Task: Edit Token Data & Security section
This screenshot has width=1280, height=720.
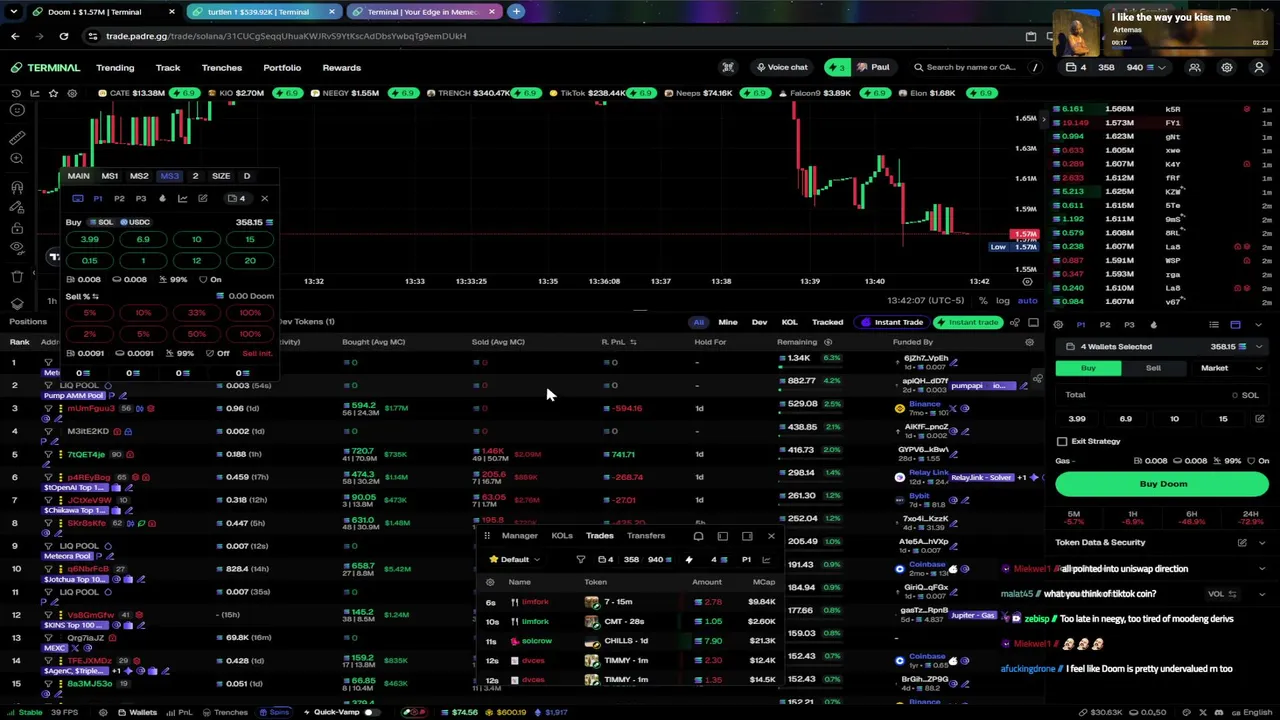Action: [x=1242, y=543]
